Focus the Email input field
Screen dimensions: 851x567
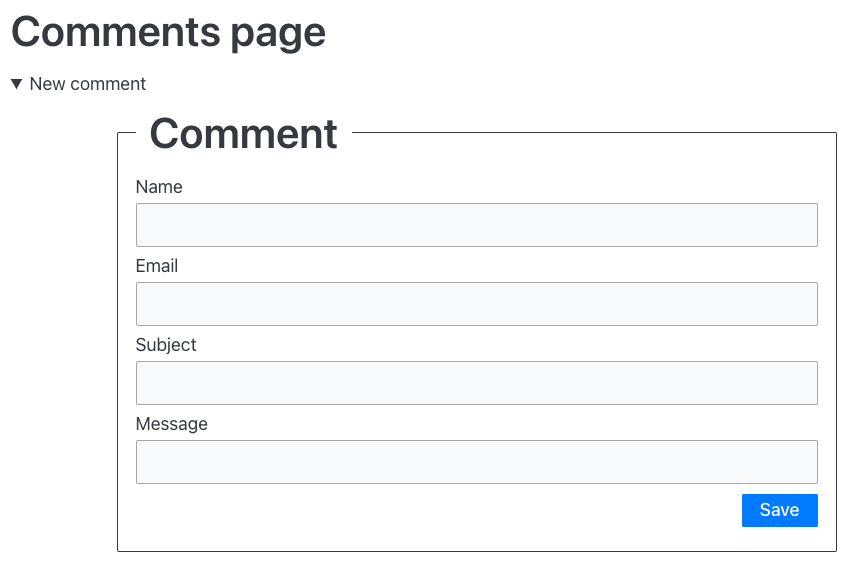(477, 304)
